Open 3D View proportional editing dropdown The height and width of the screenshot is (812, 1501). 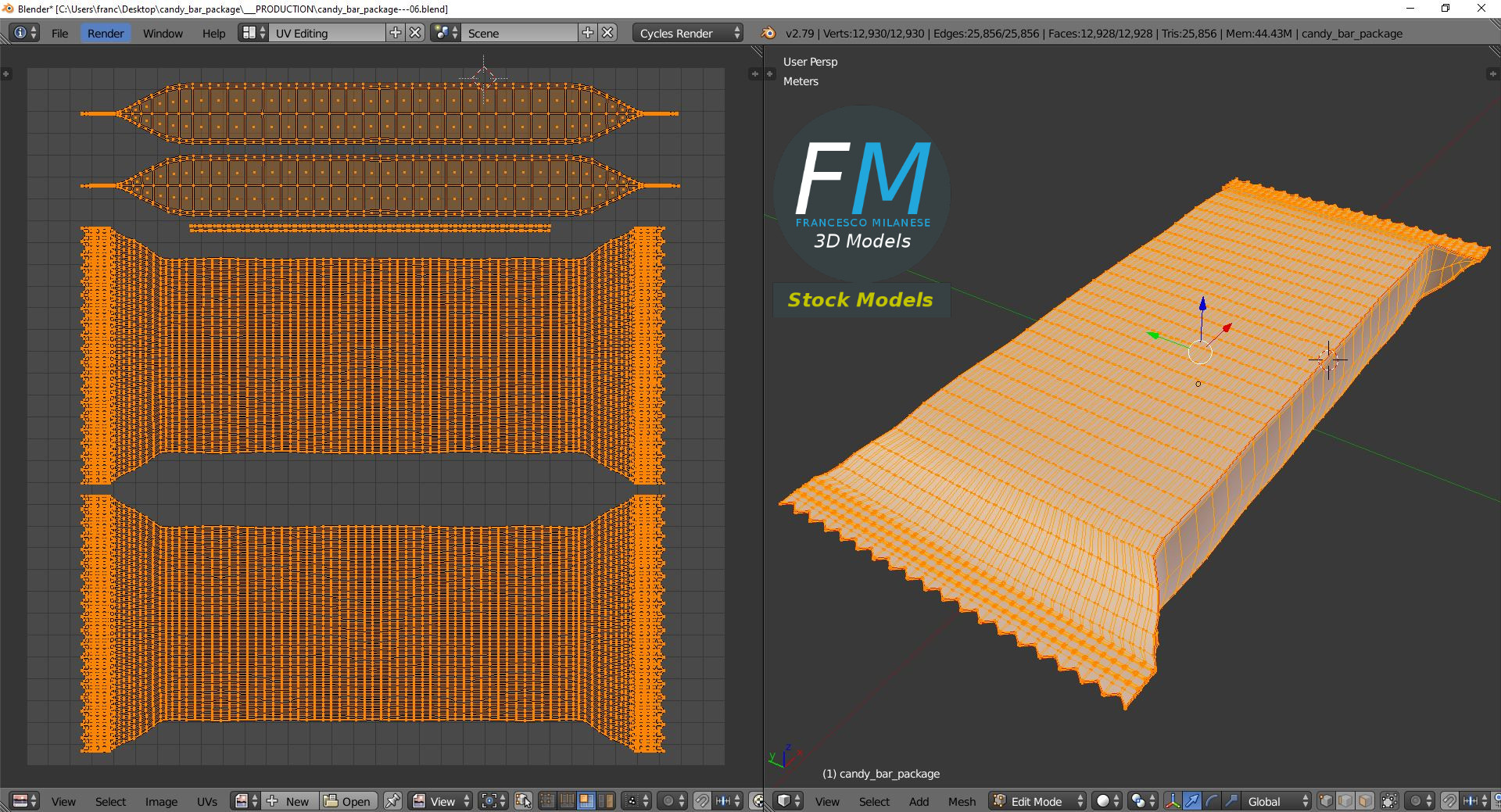(x=1420, y=801)
